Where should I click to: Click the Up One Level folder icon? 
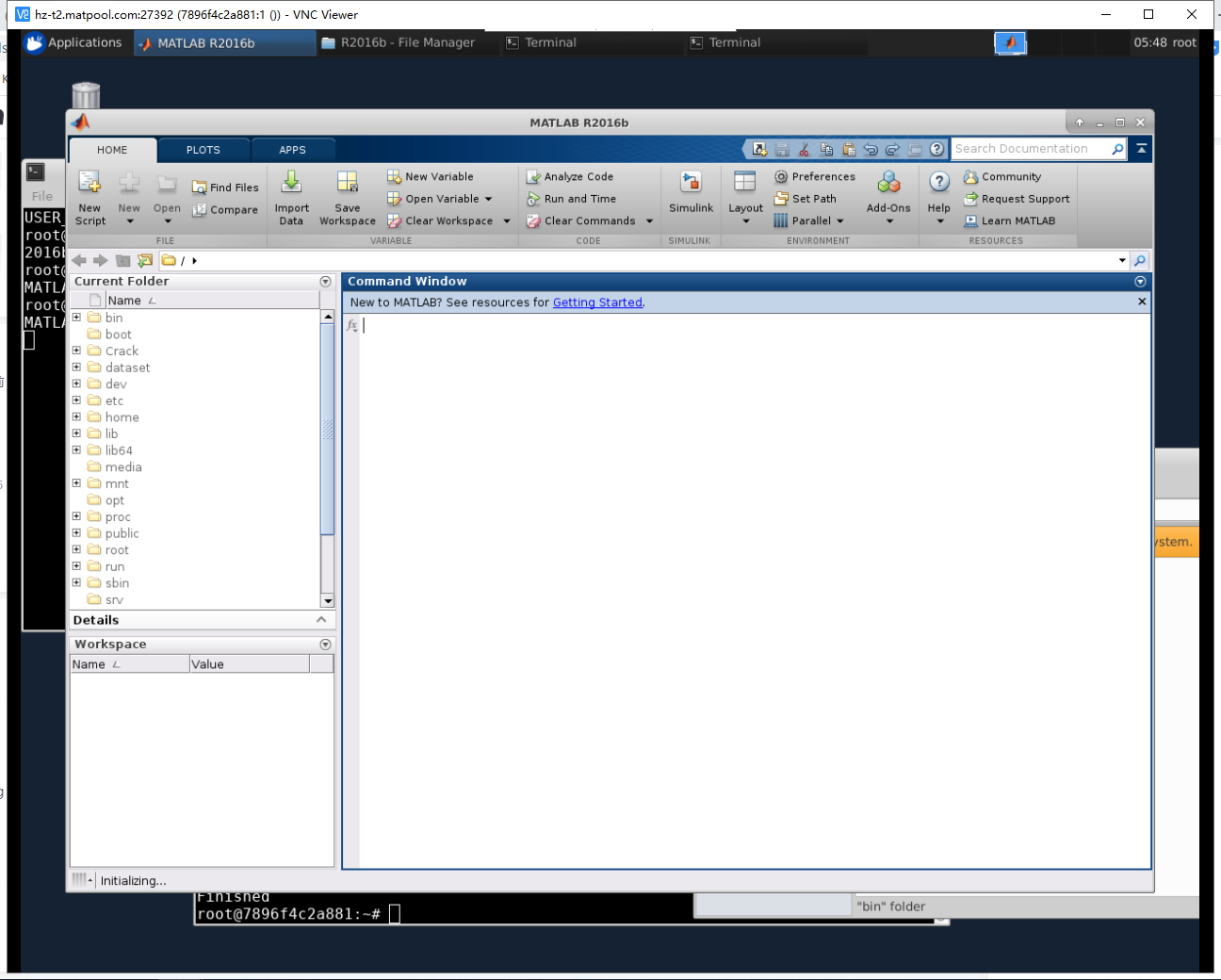point(122,260)
